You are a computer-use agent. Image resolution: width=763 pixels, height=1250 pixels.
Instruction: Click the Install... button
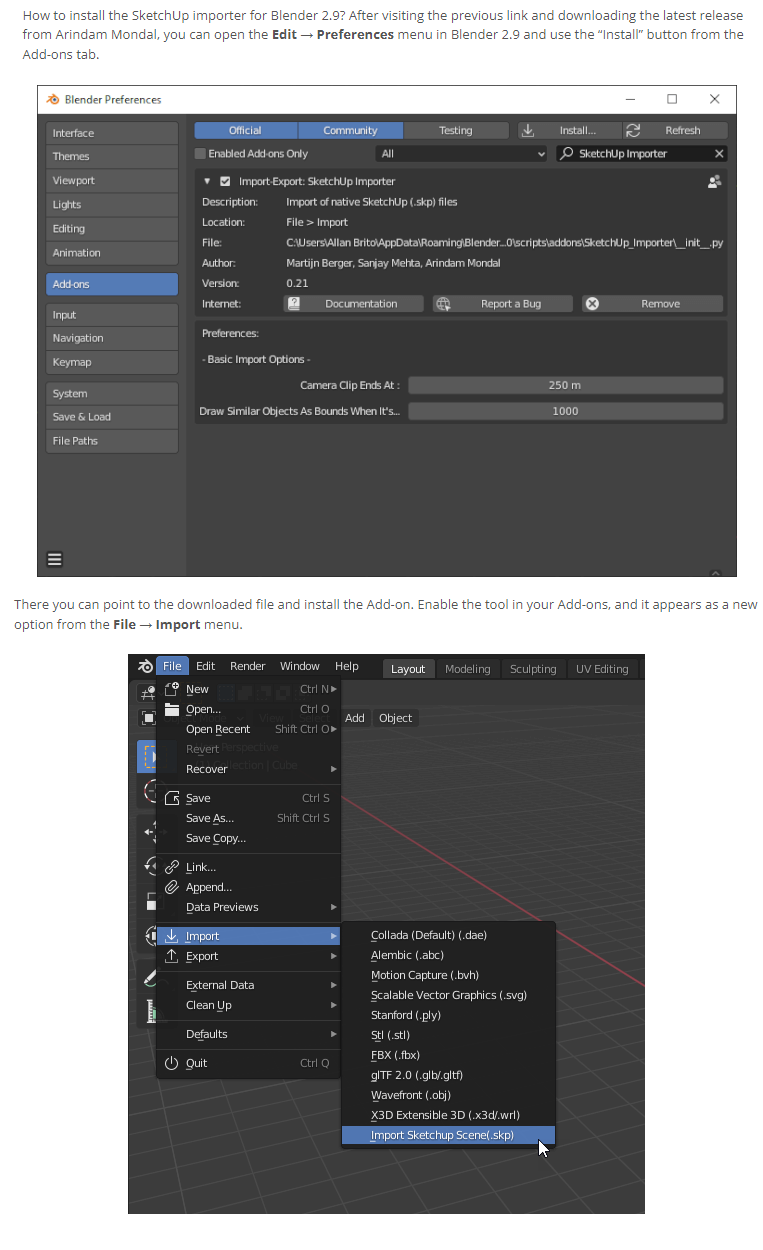(x=568, y=130)
